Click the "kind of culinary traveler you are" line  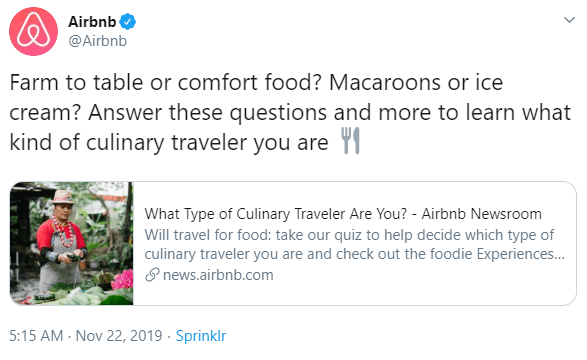click(169, 143)
